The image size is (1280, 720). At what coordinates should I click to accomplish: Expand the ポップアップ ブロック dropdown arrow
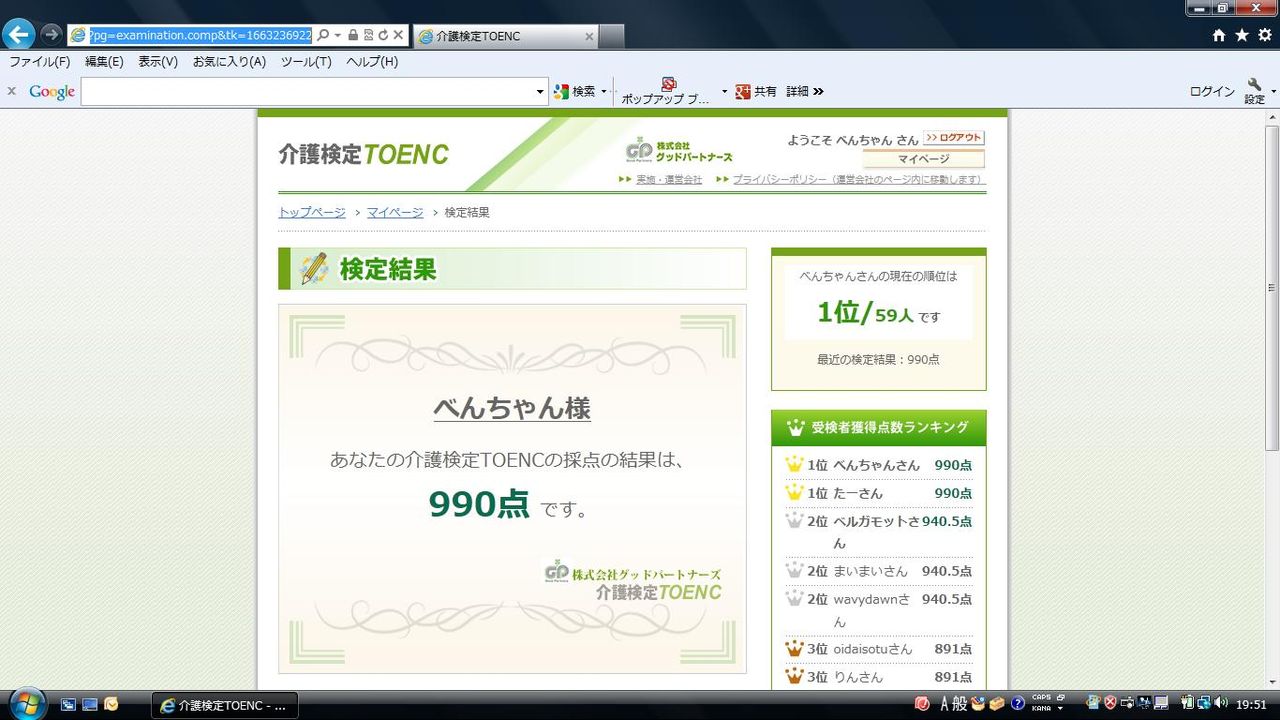coord(724,92)
